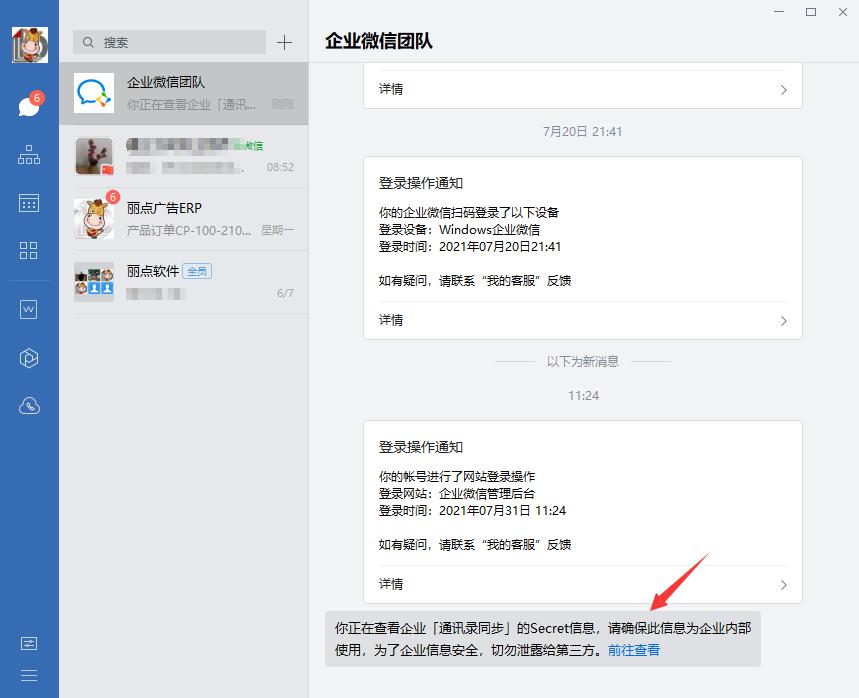Click text 登录网站：企业微信管理后台
Screen dimensions: 859x698
click(457, 494)
